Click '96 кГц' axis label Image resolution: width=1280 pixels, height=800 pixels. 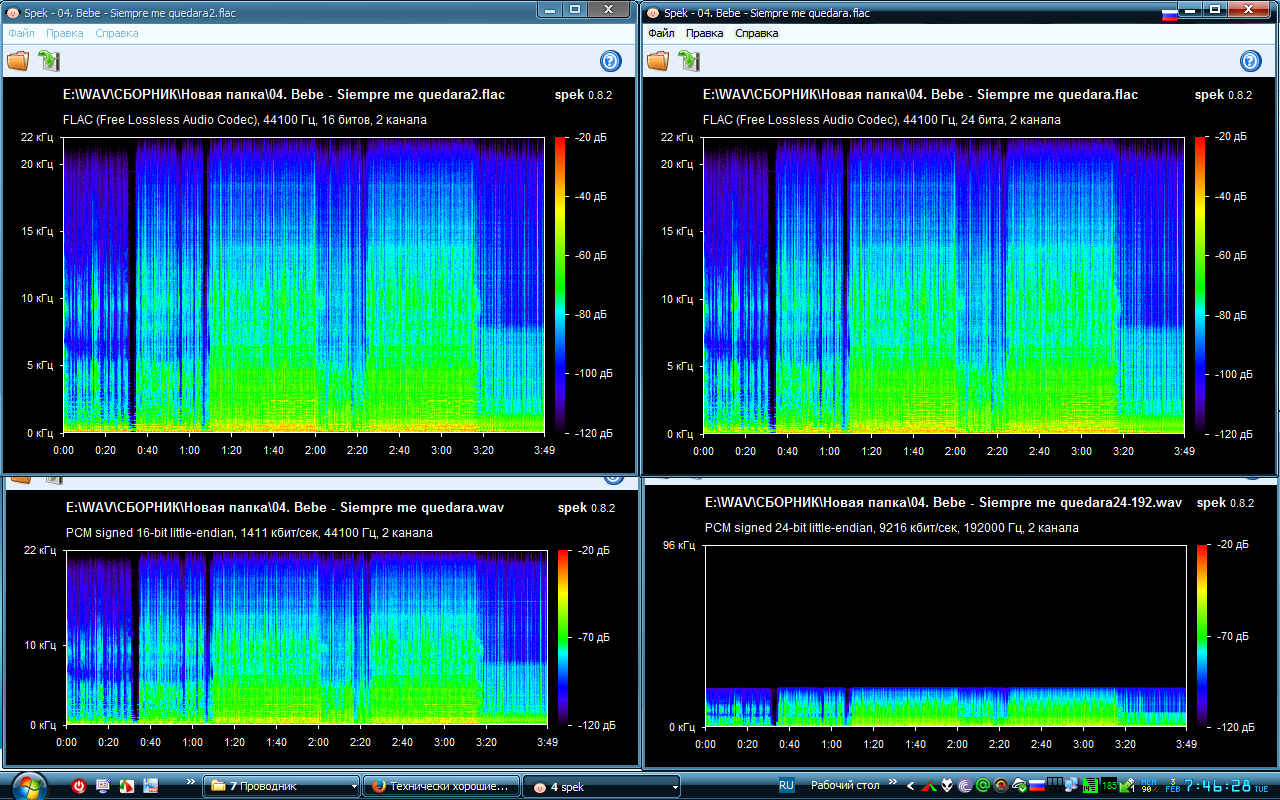(x=678, y=545)
